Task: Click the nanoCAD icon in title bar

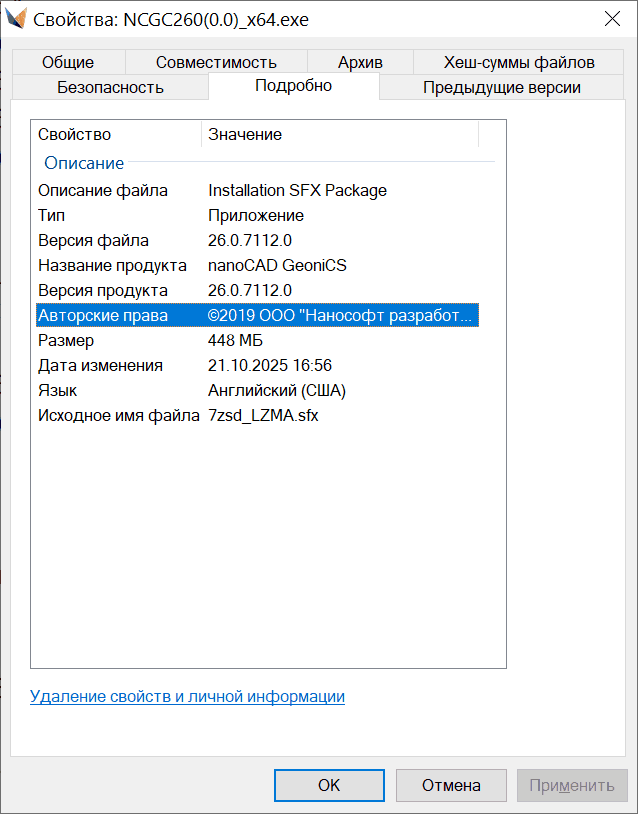Action: 16,19
